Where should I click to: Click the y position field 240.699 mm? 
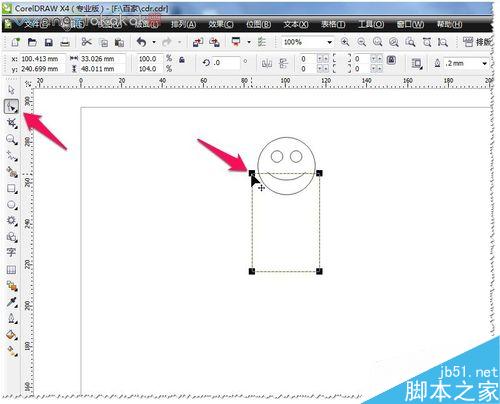click(x=43, y=69)
